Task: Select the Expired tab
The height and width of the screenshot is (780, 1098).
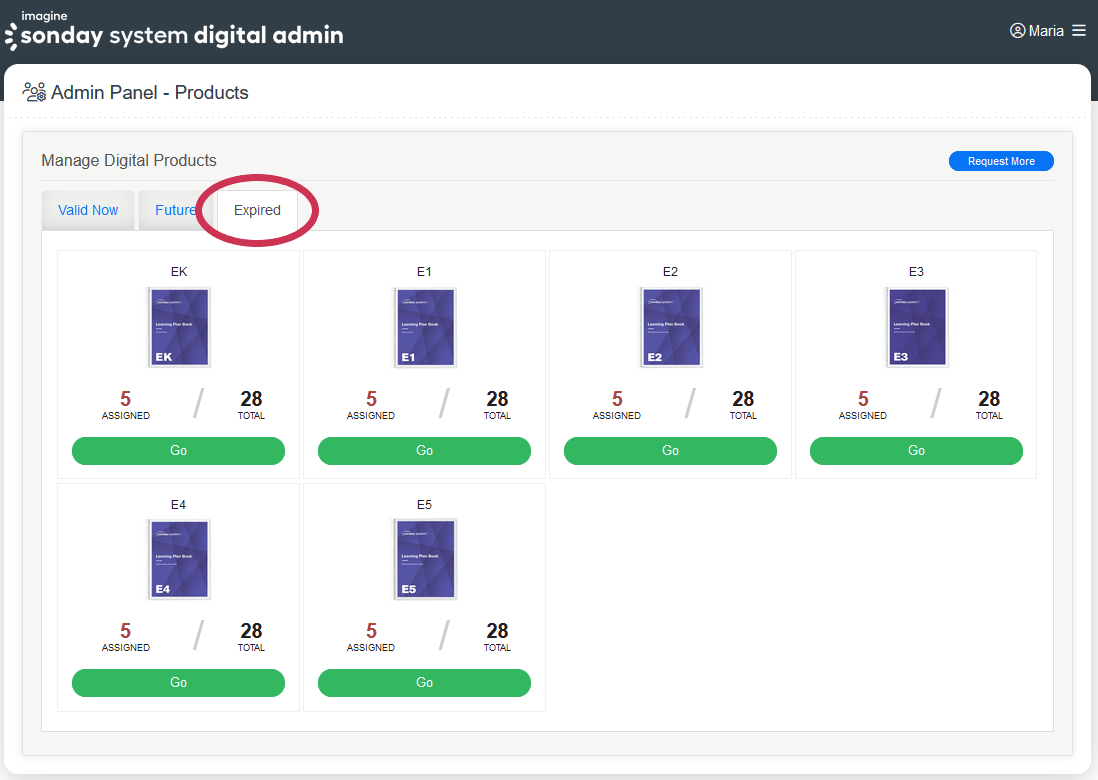Action: pyautogui.click(x=257, y=211)
